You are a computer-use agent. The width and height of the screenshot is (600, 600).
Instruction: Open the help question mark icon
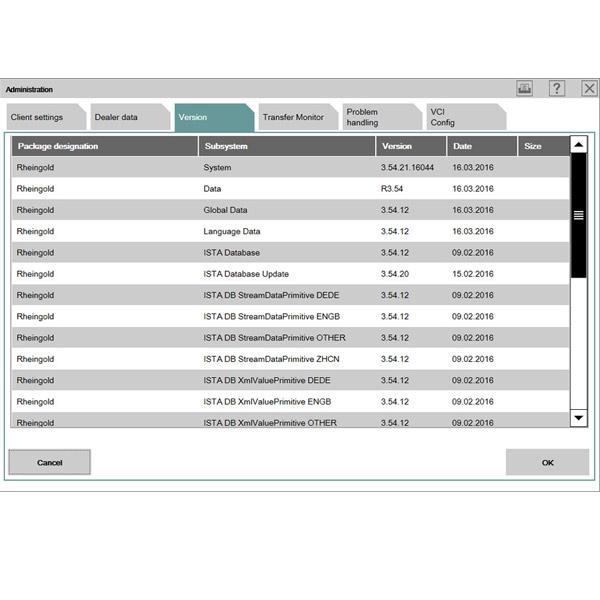point(557,88)
